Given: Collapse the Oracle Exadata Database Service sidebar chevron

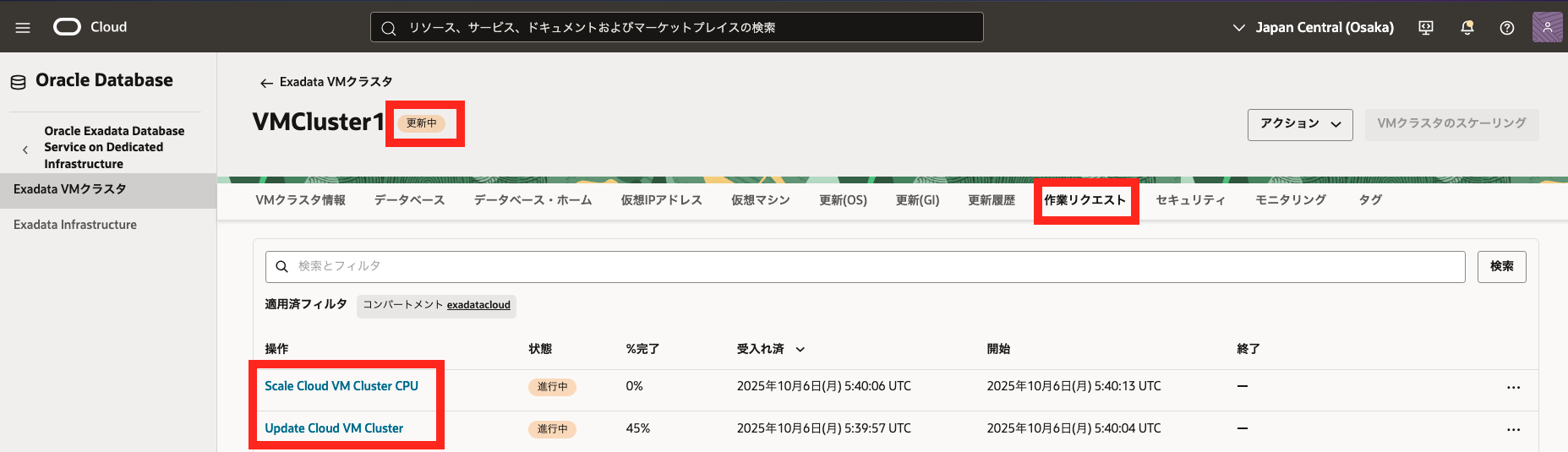Looking at the screenshot, I should tap(25, 150).
